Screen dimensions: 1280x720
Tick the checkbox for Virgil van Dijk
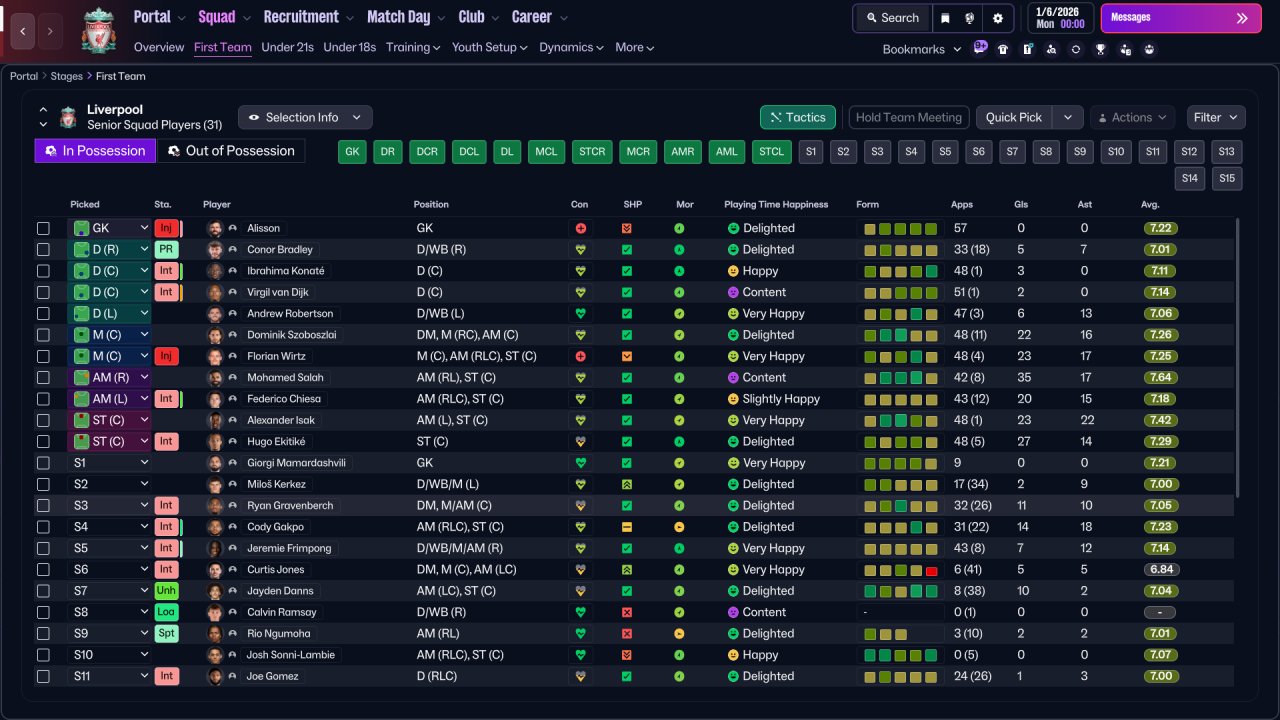[43, 292]
